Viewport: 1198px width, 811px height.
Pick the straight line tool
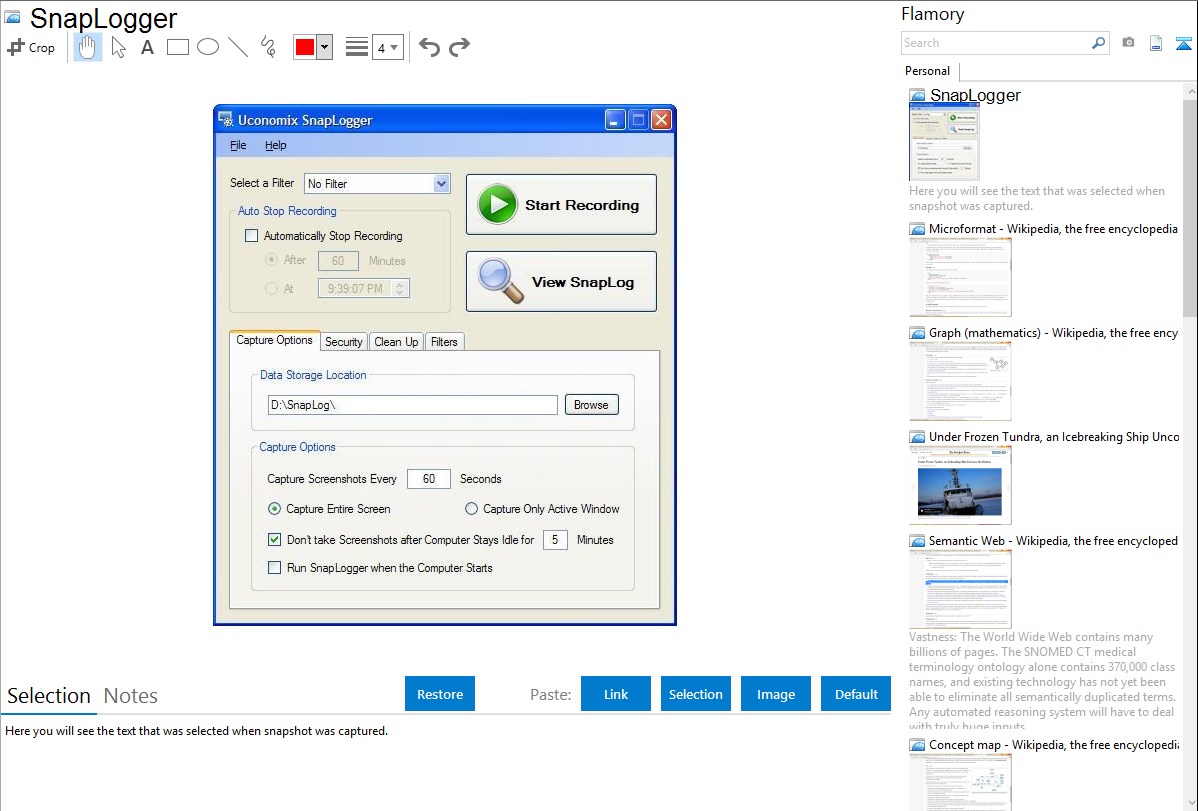click(238, 47)
